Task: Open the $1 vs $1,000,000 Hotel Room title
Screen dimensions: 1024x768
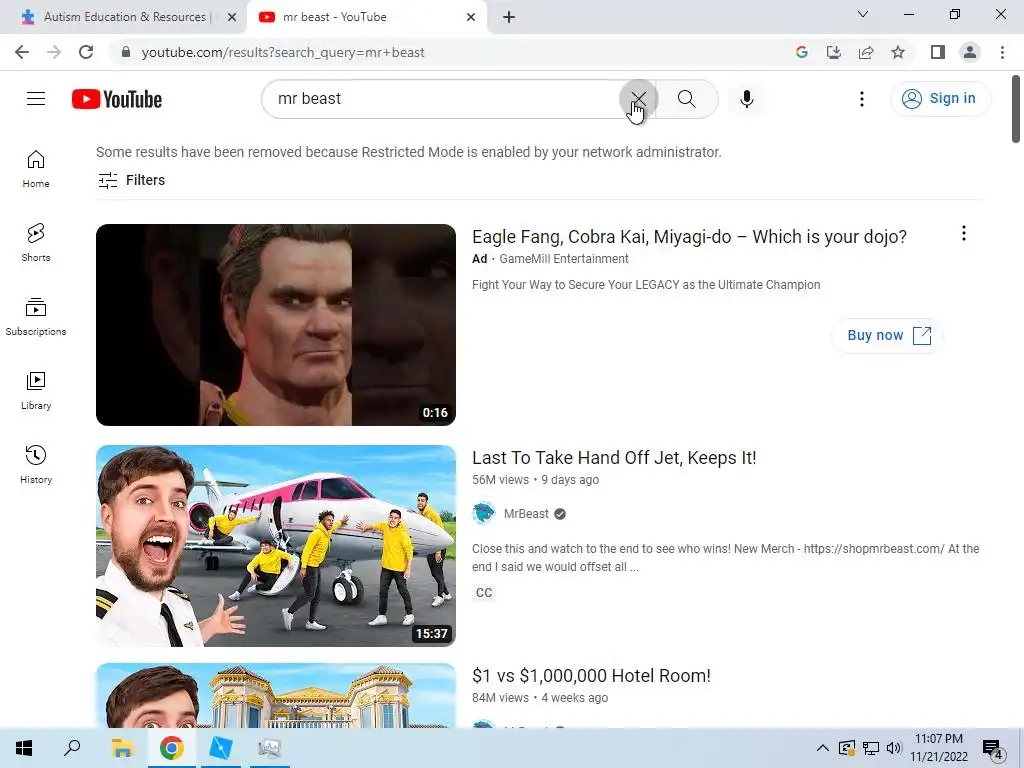Action: pyautogui.click(x=591, y=676)
